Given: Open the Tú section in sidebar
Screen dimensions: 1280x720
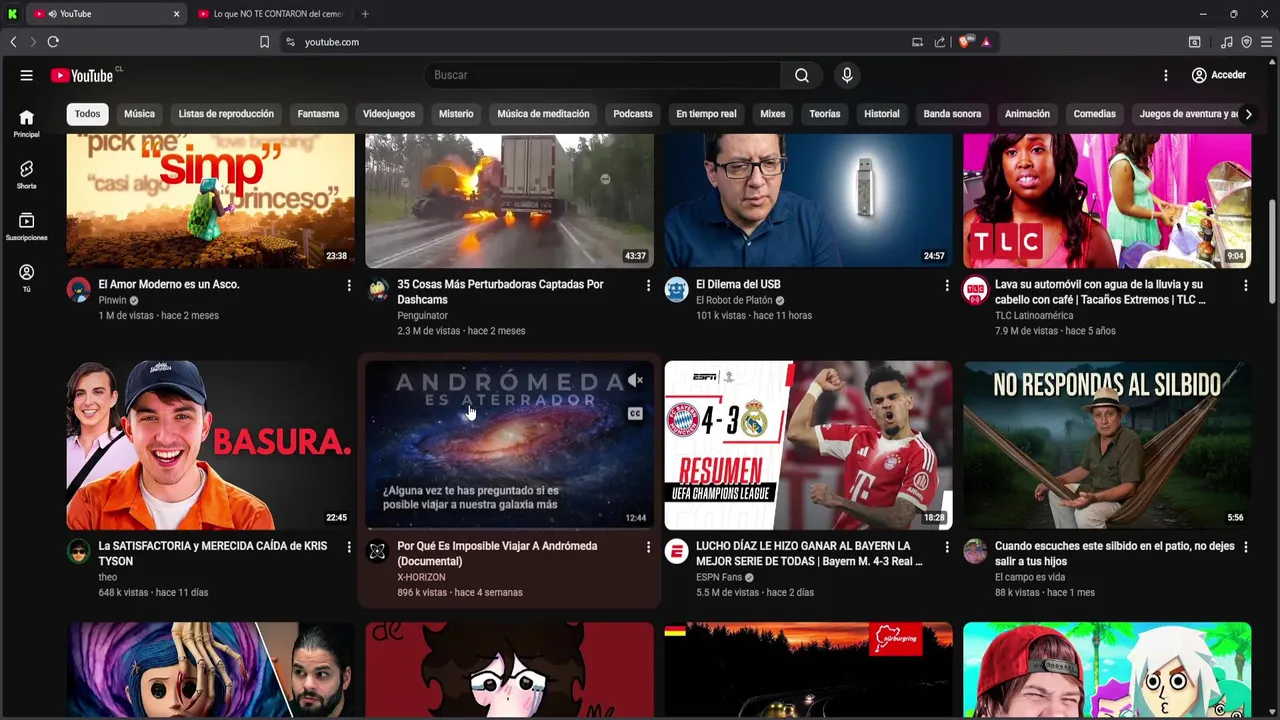Looking at the screenshot, I should (x=27, y=278).
